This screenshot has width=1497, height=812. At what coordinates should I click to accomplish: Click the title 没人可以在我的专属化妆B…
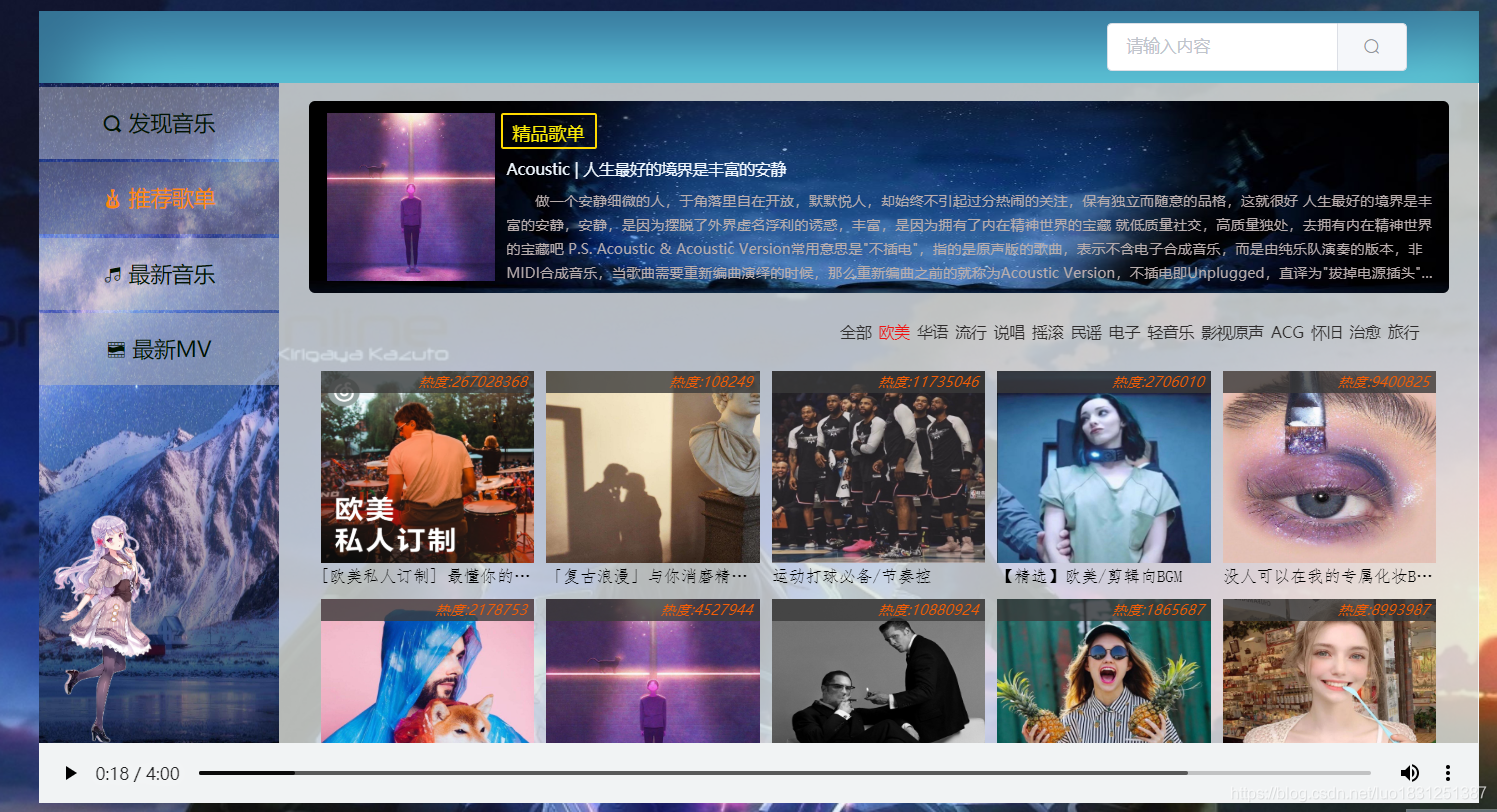pos(1328,577)
